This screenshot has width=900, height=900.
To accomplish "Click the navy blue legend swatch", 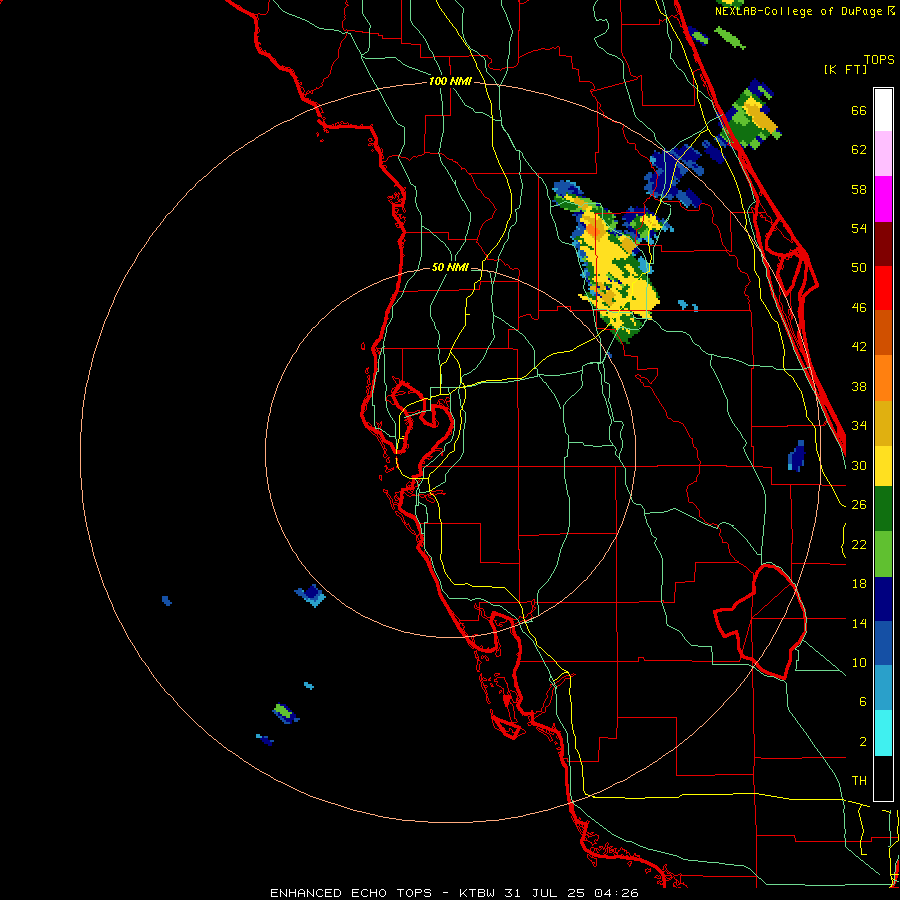I will point(883,599).
